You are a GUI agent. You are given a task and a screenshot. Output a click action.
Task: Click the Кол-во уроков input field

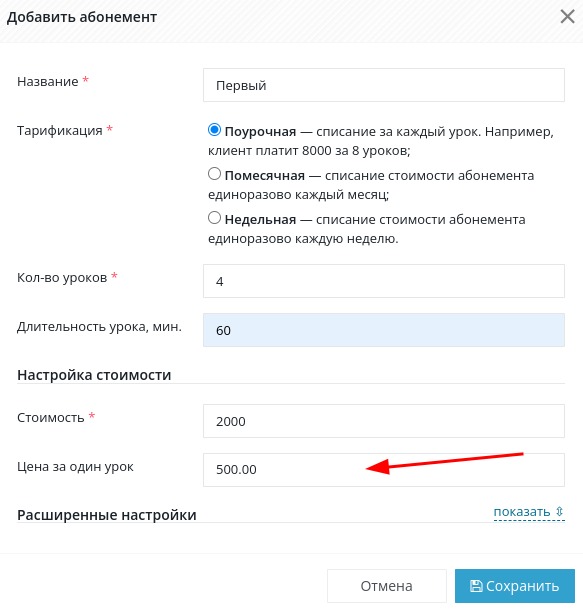click(x=384, y=281)
